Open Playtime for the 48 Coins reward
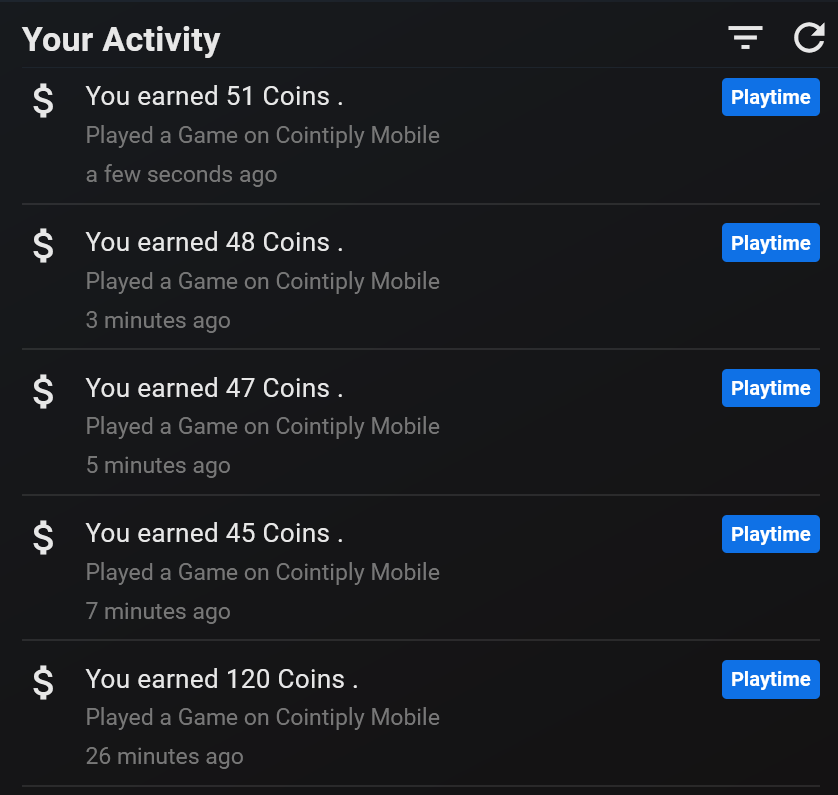838x795 pixels. click(x=770, y=242)
